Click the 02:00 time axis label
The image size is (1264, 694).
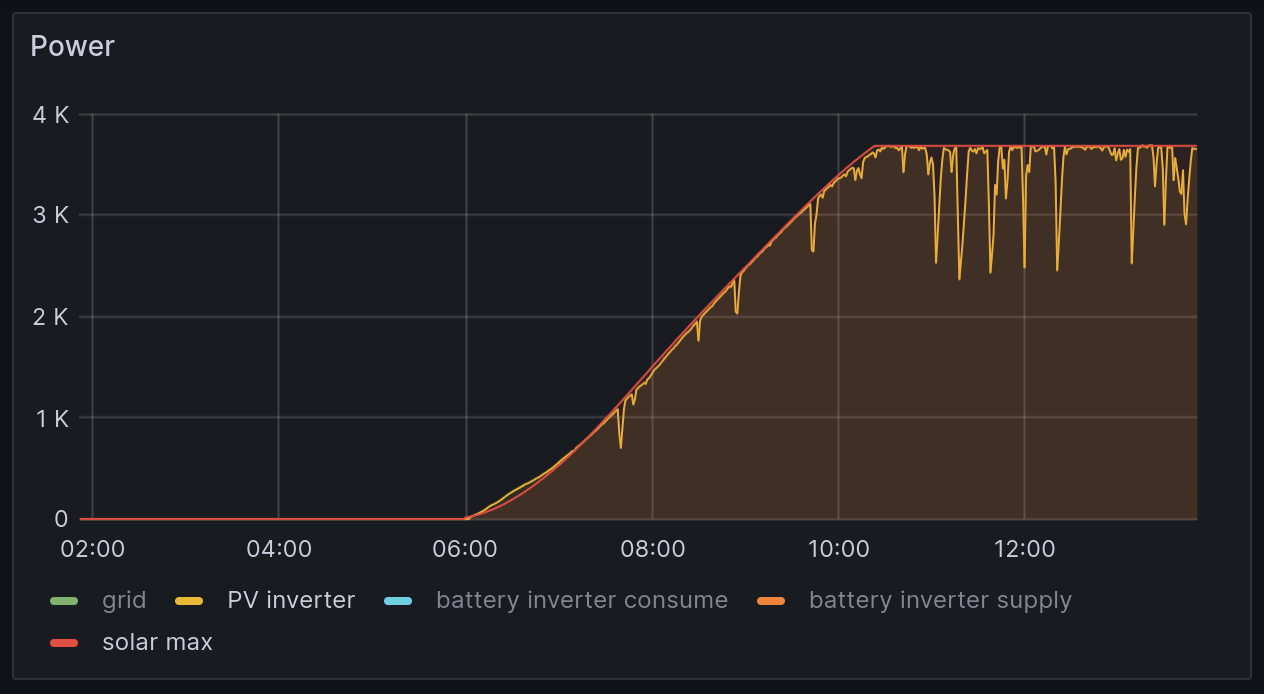coord(92,549)
